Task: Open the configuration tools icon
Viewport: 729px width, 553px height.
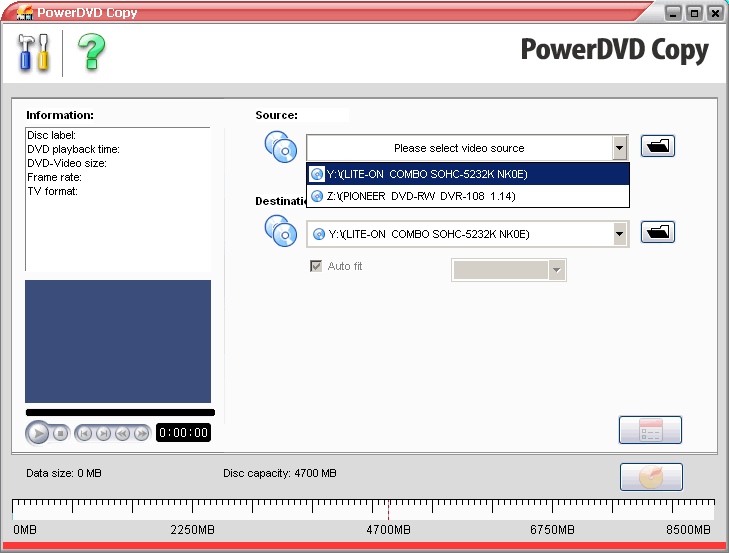Action: click(33, 51)
